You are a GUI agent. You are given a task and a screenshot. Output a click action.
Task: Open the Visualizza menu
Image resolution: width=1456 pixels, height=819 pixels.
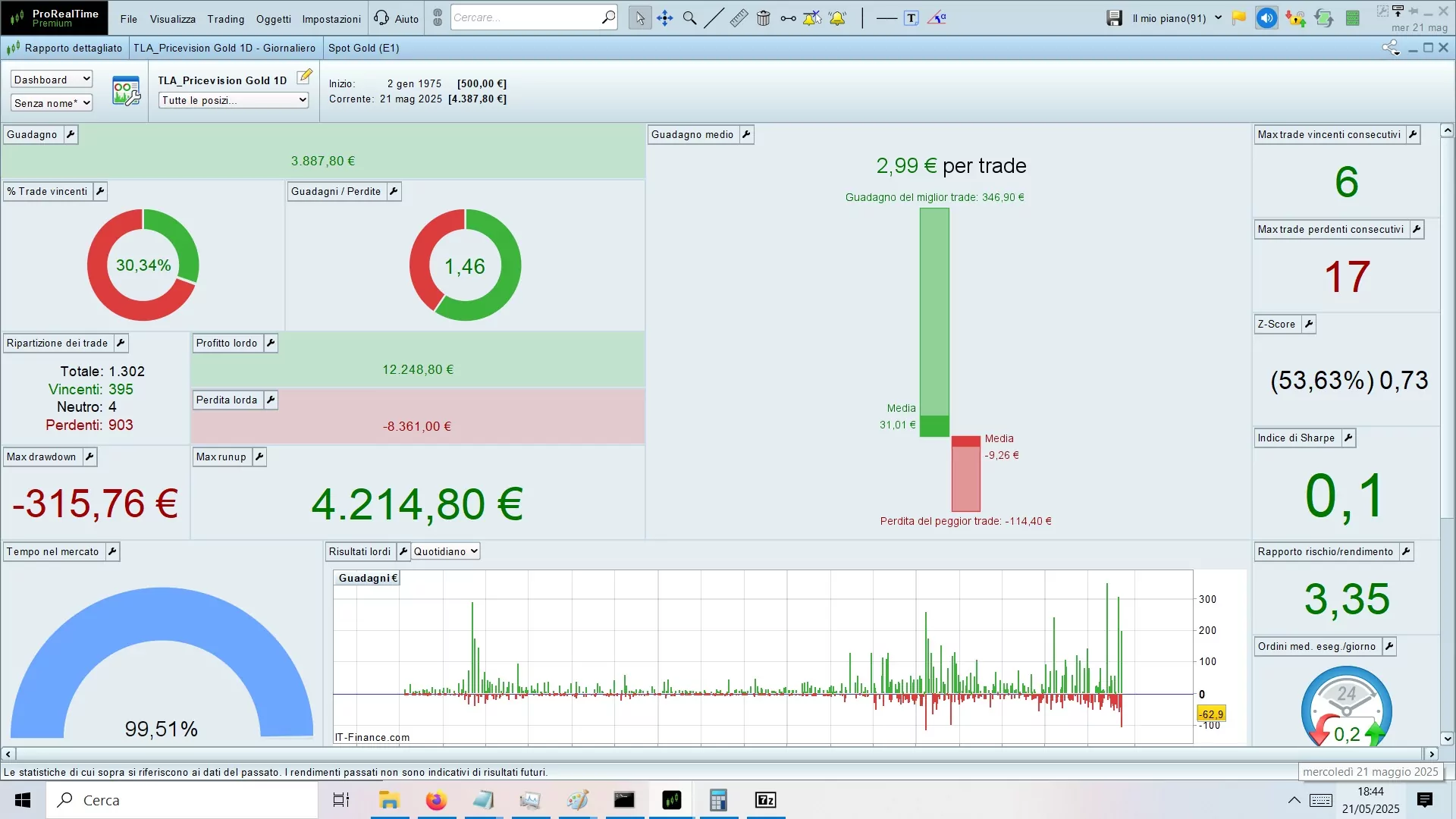[x=173, y=19]
